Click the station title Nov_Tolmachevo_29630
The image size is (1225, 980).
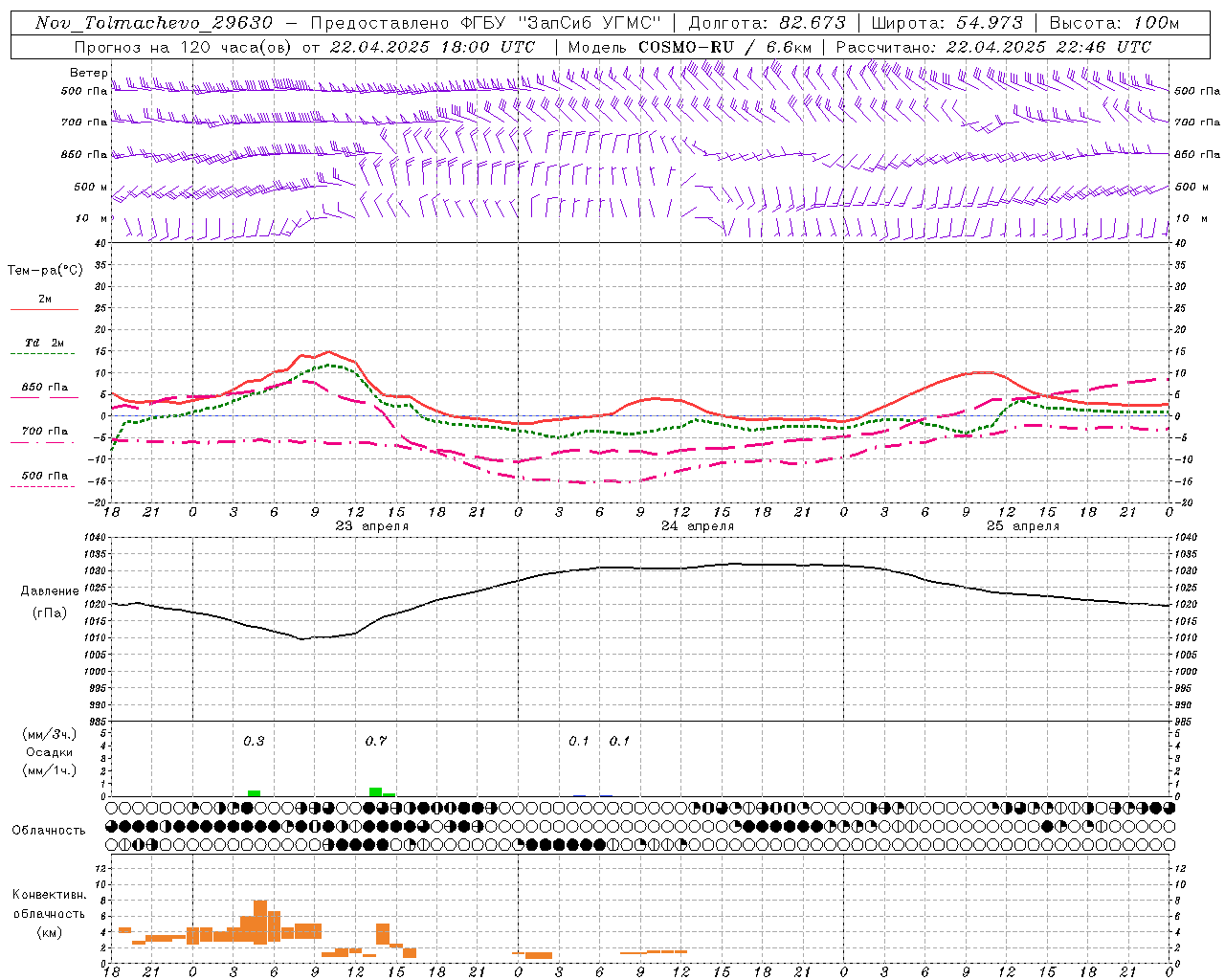click(x=154, y=23)
